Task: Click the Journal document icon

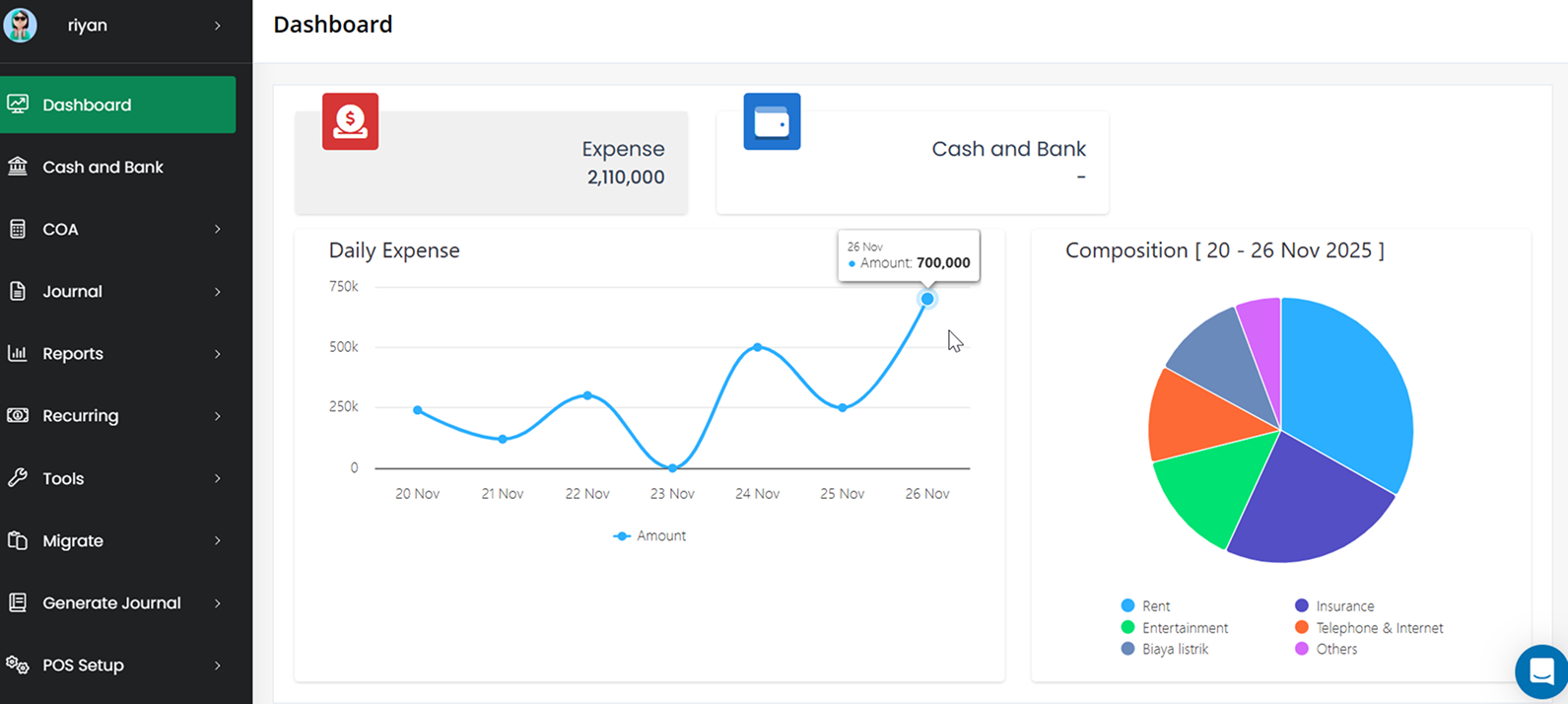Action: point(18,291)
